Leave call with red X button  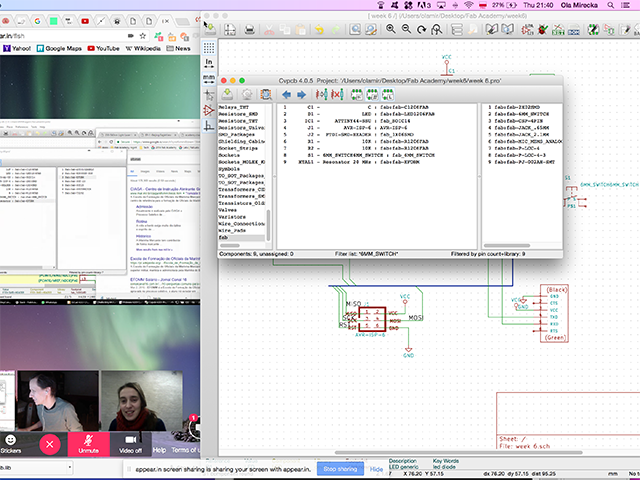[50, 444]
